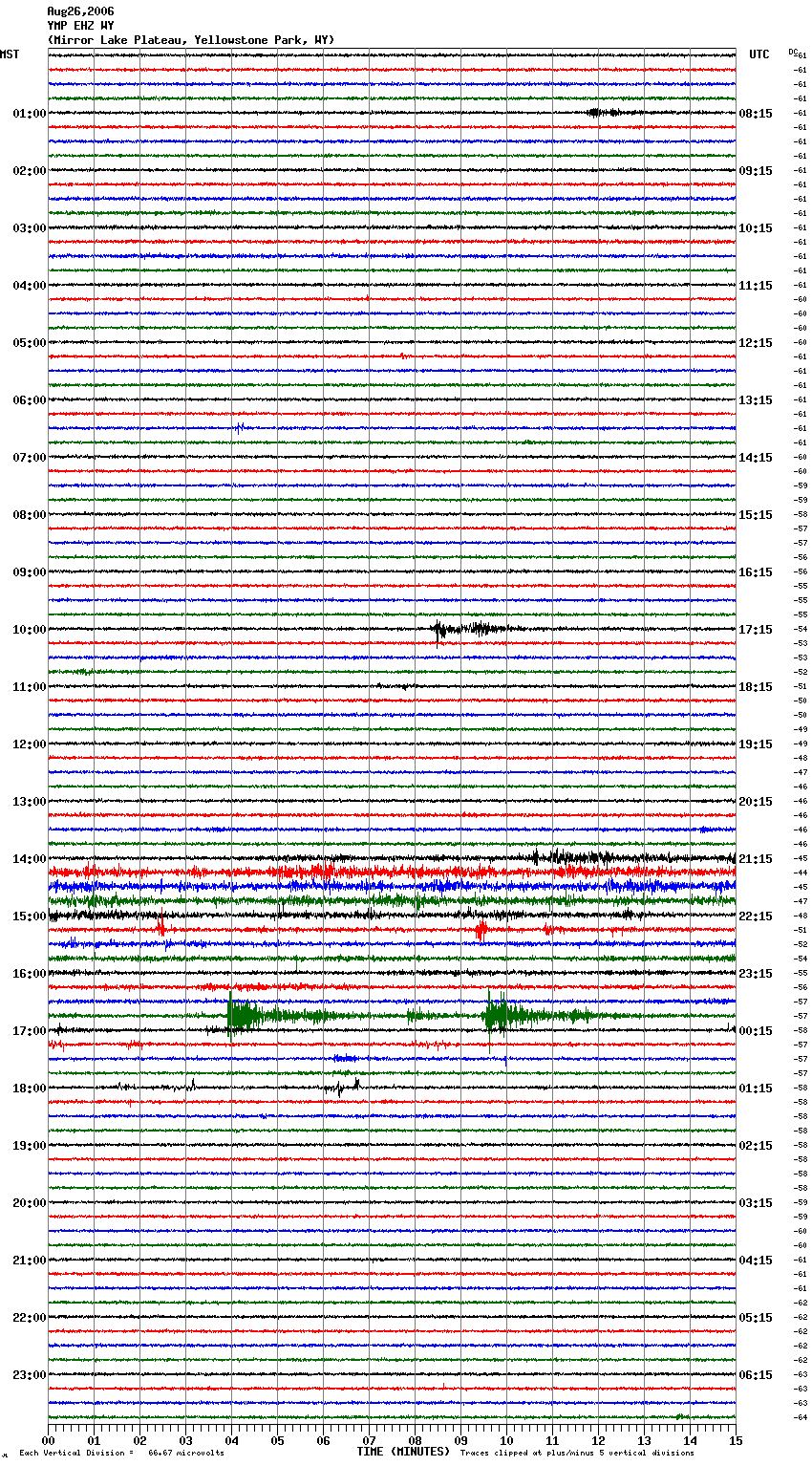Click the 06:15 UTC time label
The width and height of the screenshot is (812, 1466).
(756, 1375)
